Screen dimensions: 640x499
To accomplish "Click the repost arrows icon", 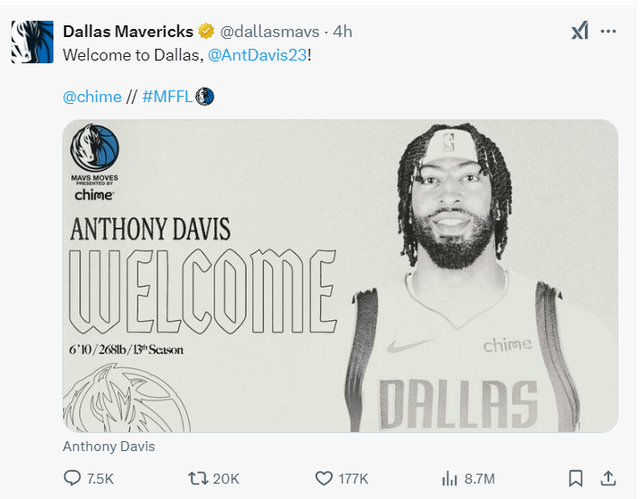I will pos(198,478).
